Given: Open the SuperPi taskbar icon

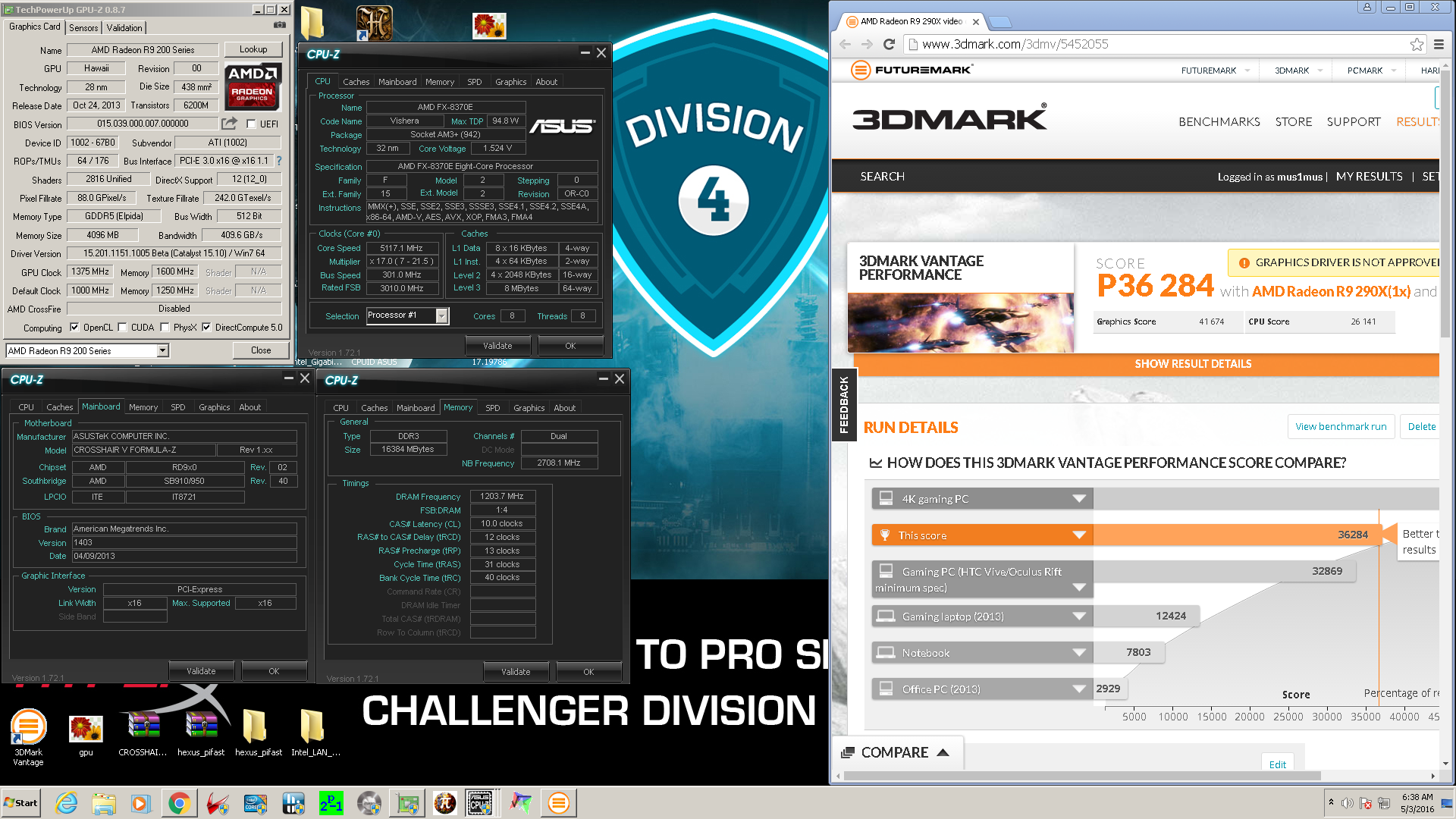Looking at the screenshot, I should tap(445, 803).
